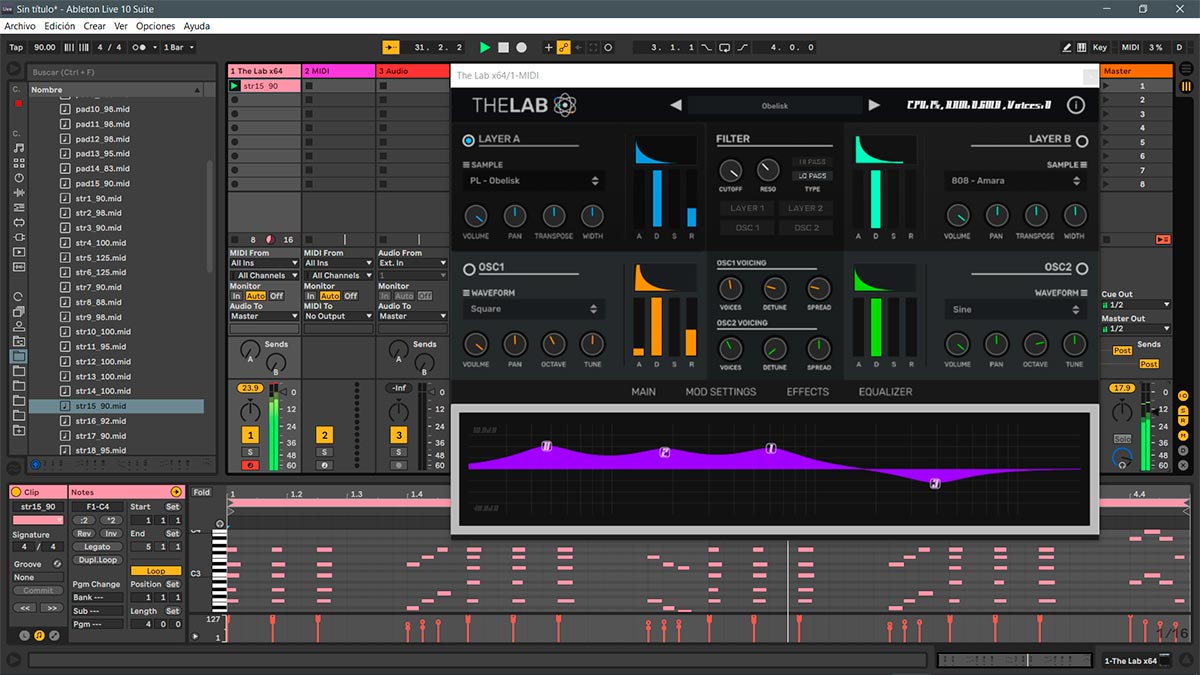This screenshot has height=675, width=1200.
Task: Click the MIDI overdub plus button
Action: point(548,47)
